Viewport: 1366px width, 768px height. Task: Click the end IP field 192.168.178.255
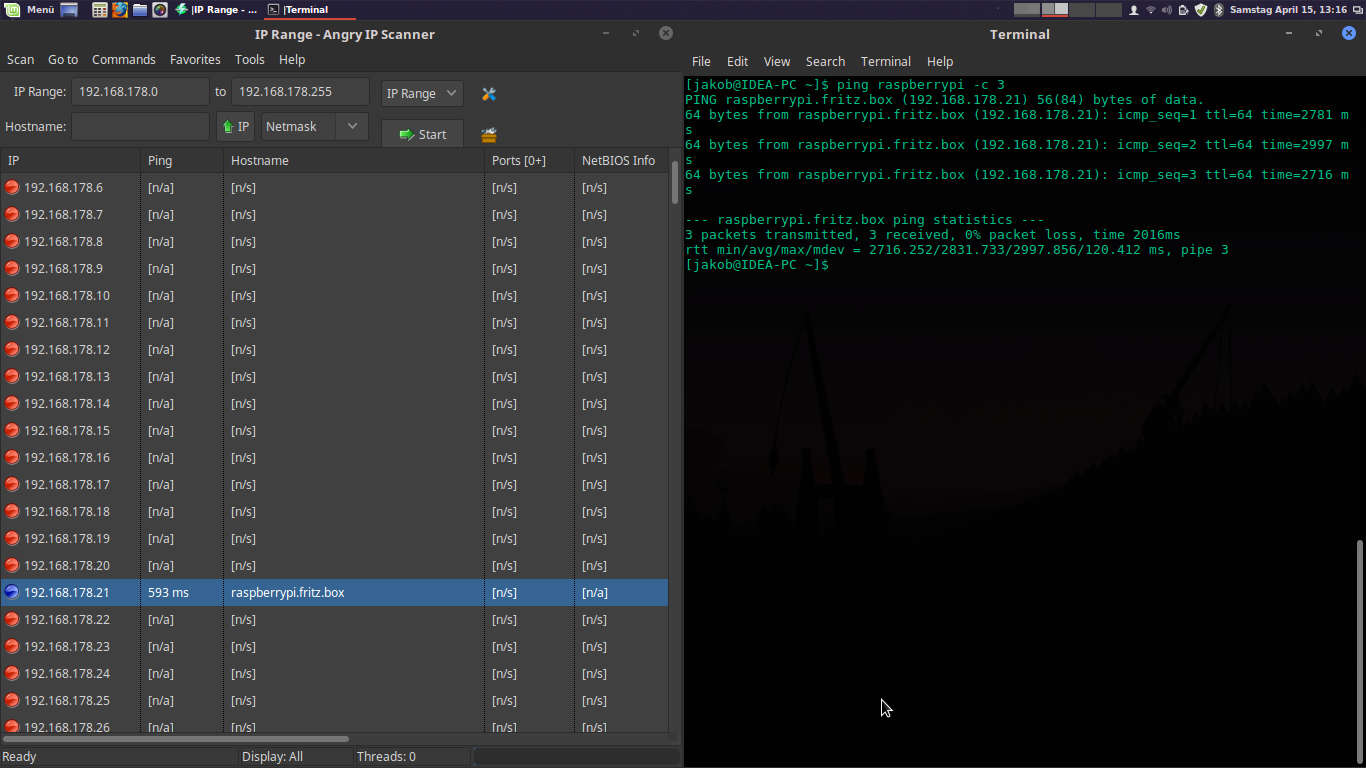tap(300, 91)
